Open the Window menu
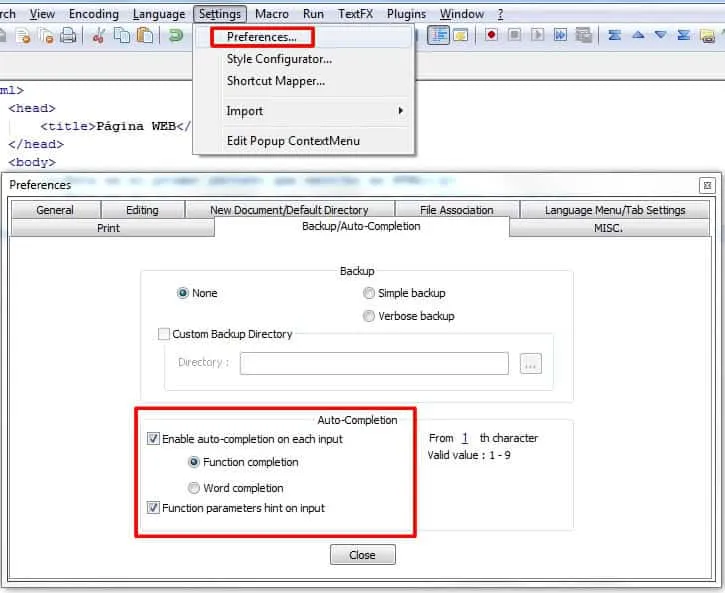725x593 pixels. 462,14
